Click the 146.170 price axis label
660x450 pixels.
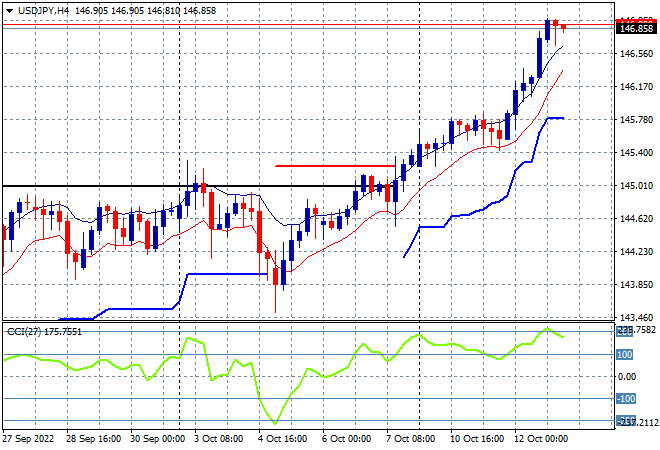(x=636, y=87)
